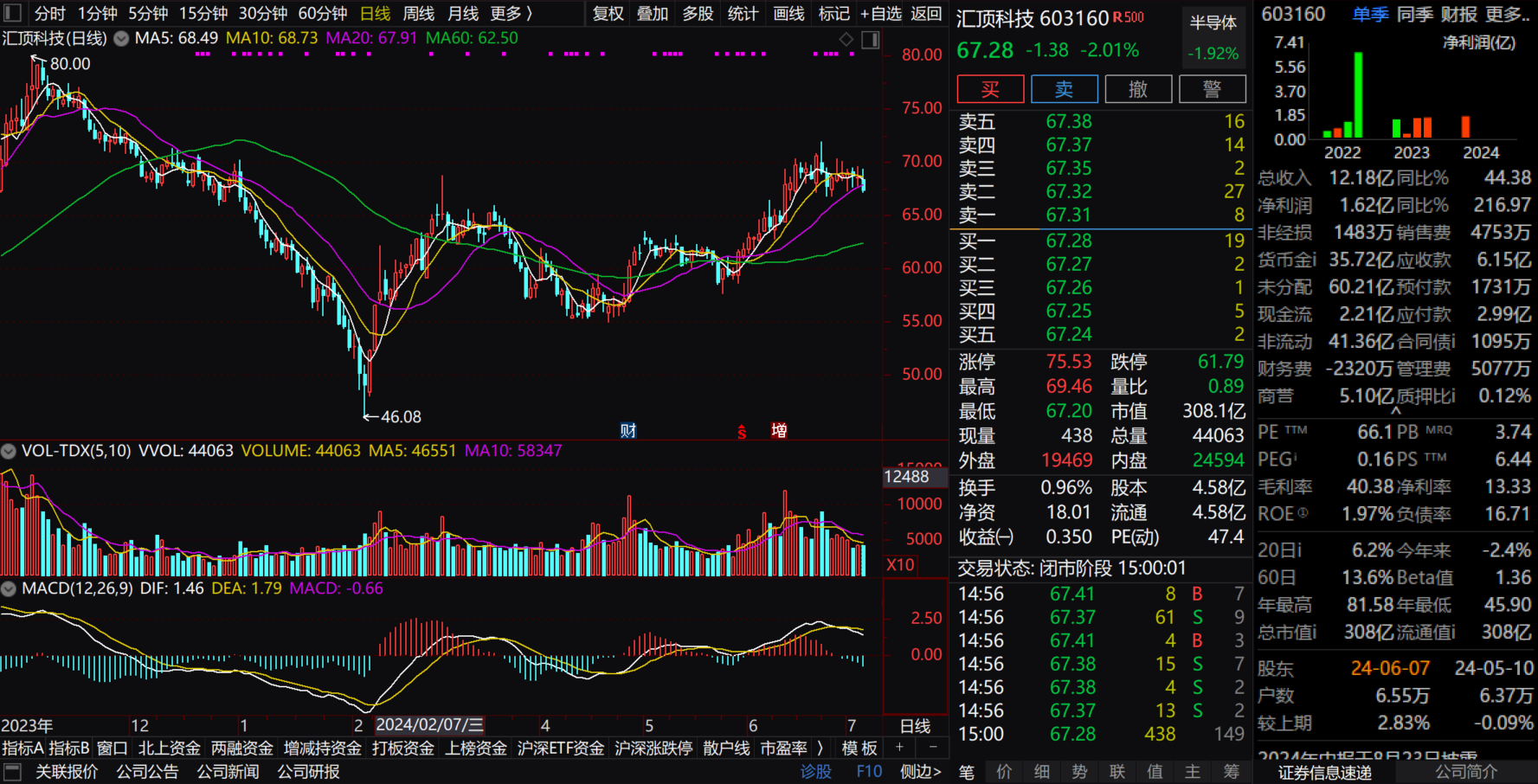Select 笔 tick tab below trades
The image size is (1538, 784).
(x=966, y=772)
